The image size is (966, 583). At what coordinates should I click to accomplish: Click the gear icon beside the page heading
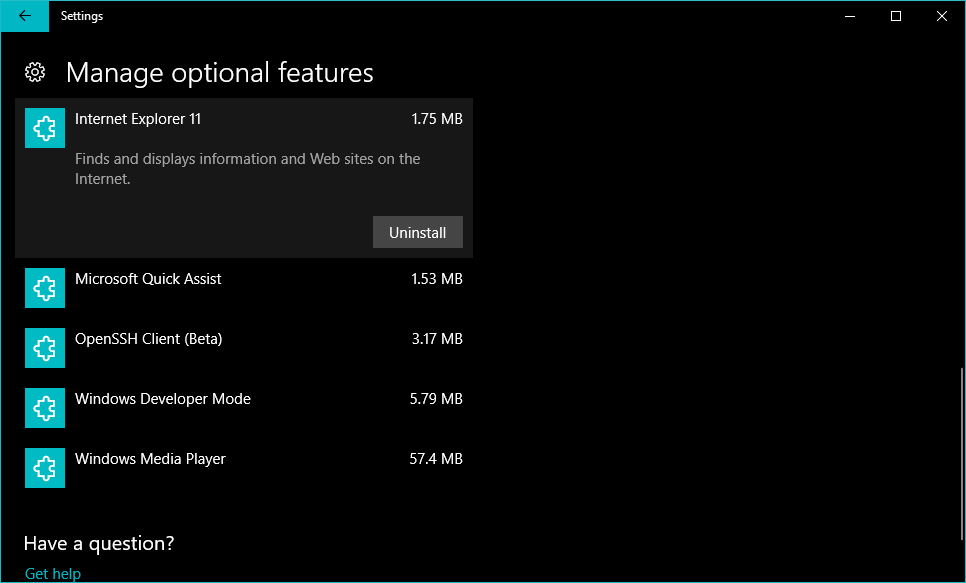(35, 72)
